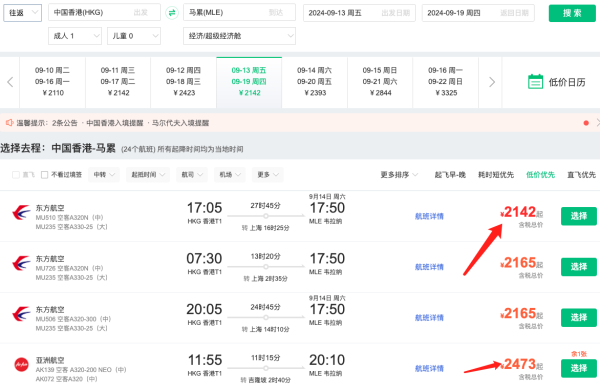Expand the 更多 filter dropdown
This screenshot has width=600, height=391.
click(x=267, y=175)
